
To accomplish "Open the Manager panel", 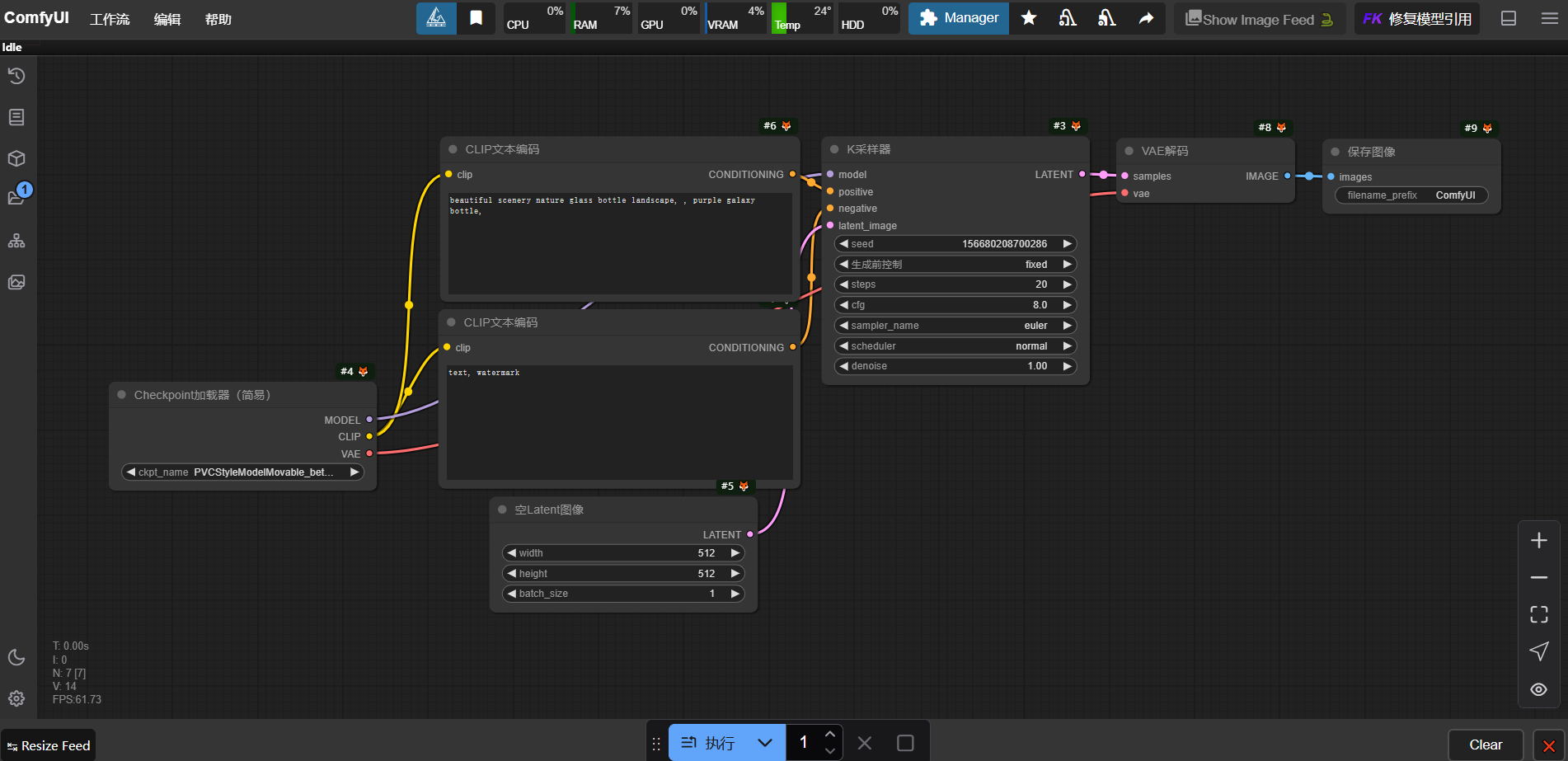I will pyautogui.click(x=959, y=18).
